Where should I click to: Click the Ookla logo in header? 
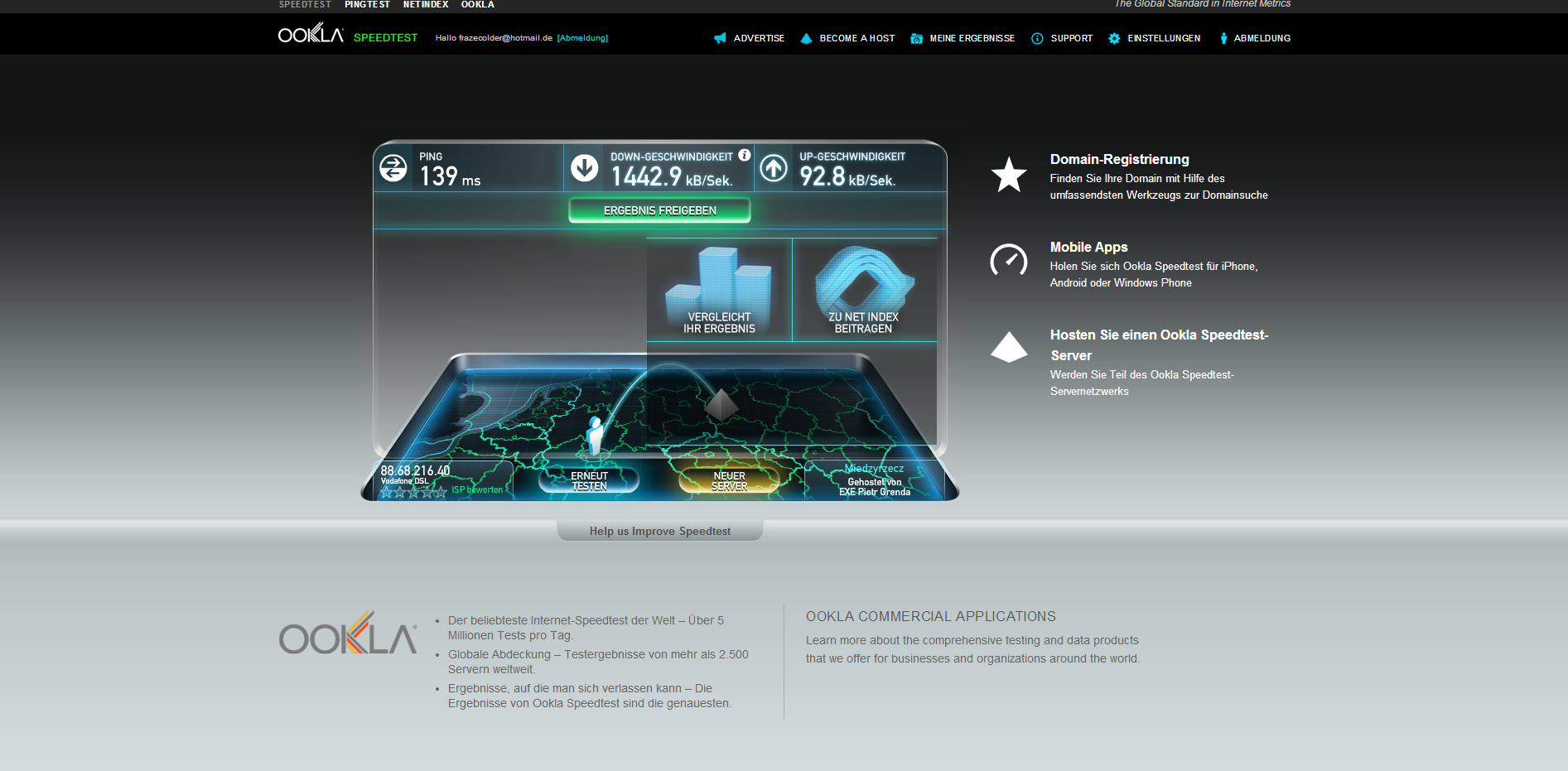coord(311,34)
